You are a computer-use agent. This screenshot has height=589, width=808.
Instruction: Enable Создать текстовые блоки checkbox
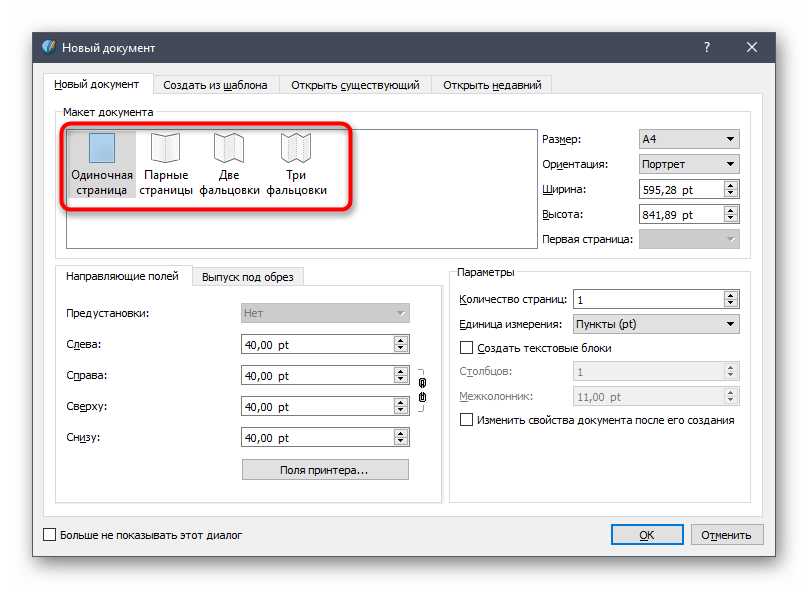[466, 348]
